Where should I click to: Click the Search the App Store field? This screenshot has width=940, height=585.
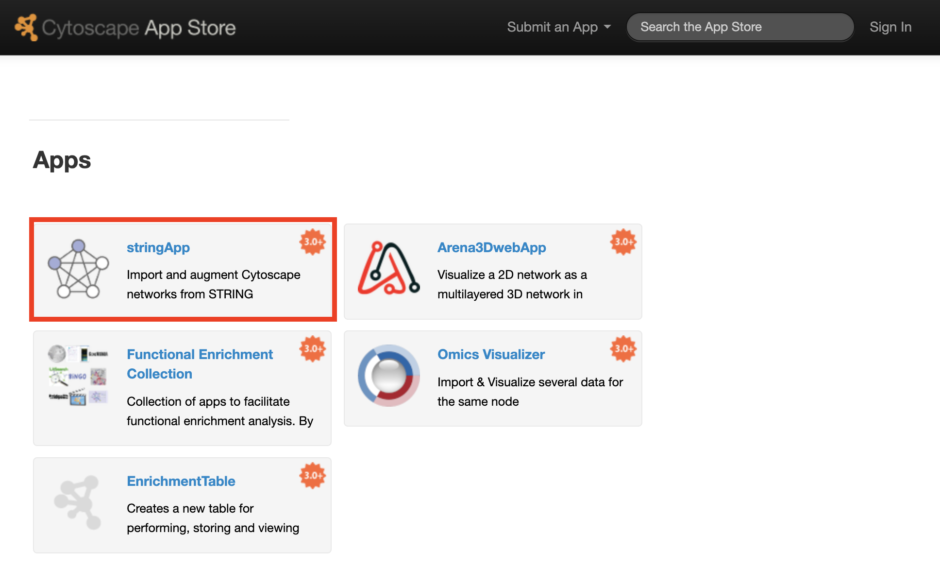pyautogui.click(x=739, y=27)
